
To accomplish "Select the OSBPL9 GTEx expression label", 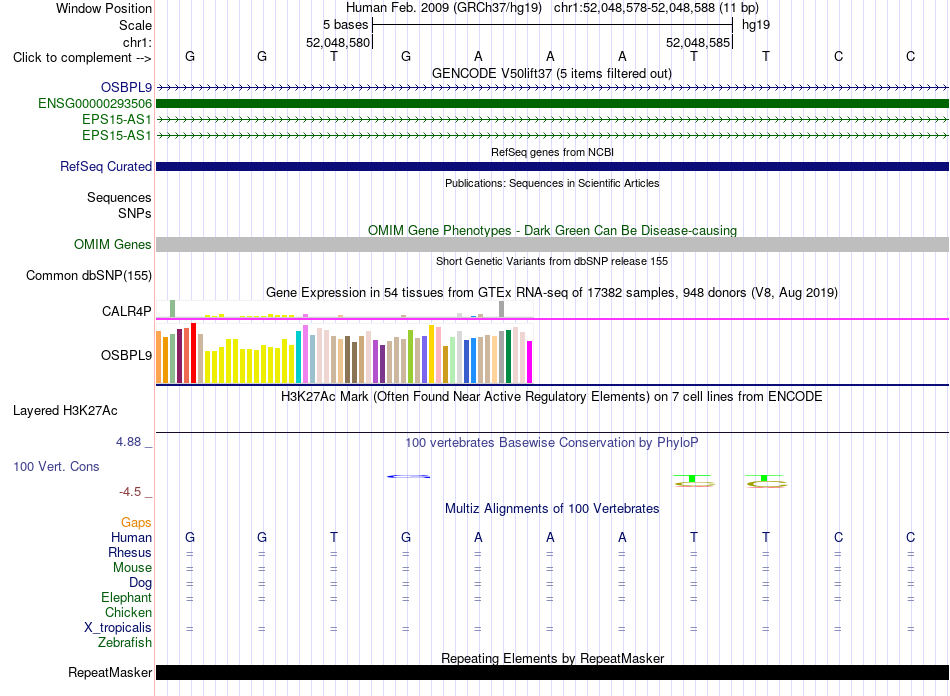I will [126, 356].
